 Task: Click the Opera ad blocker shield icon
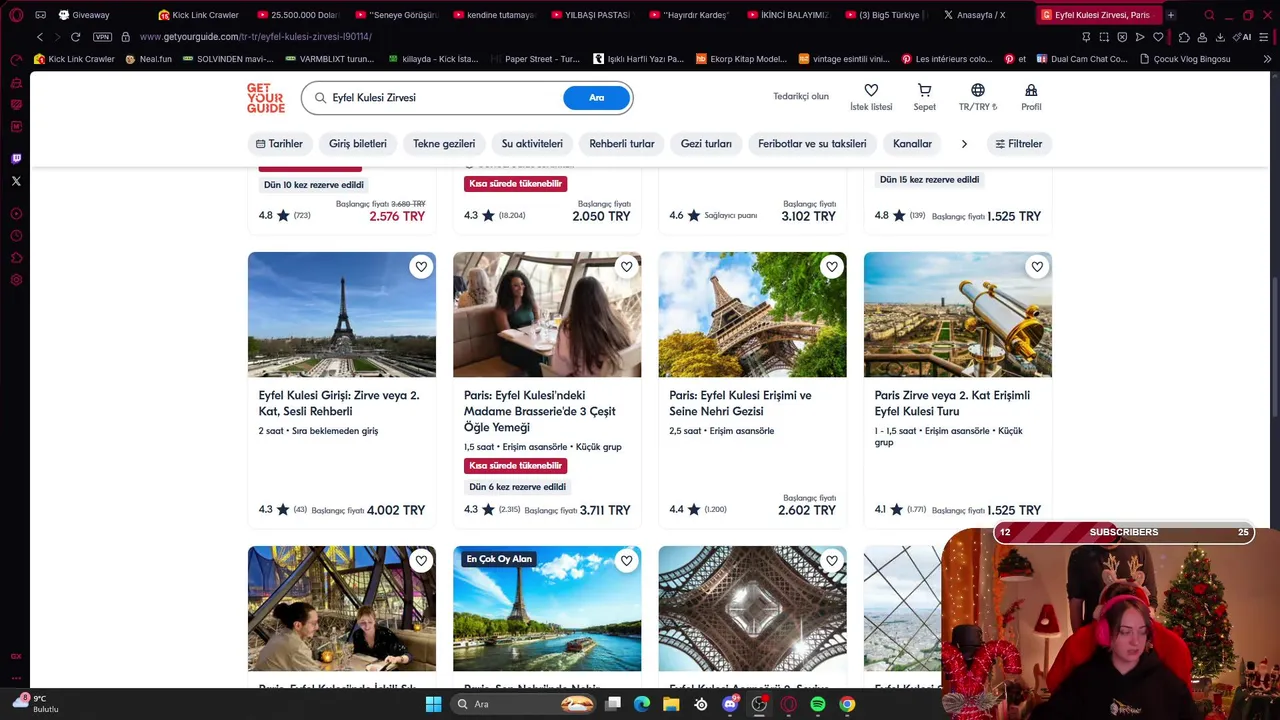(1122, 37)
